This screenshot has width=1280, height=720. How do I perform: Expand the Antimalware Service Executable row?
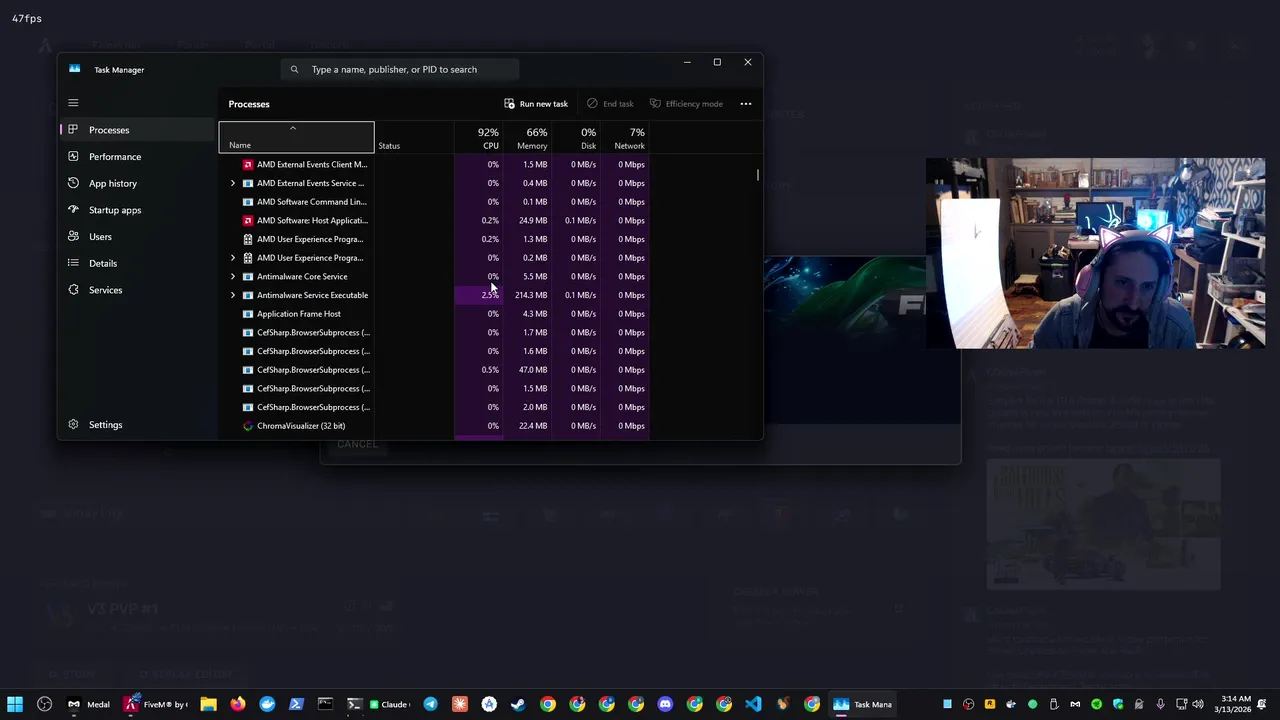pos(233,295)
